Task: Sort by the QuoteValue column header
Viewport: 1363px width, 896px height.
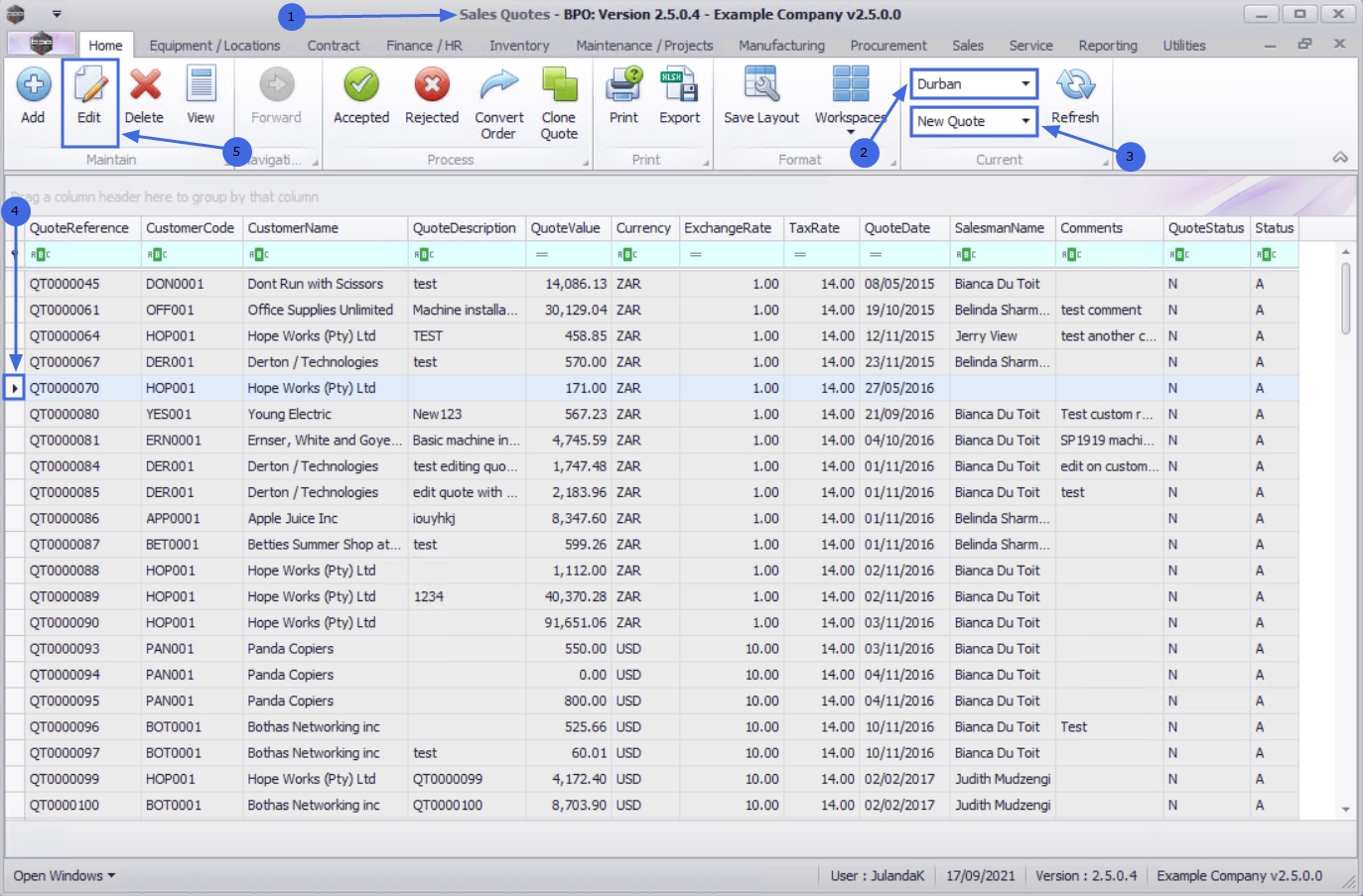Action: click(565, 228)
